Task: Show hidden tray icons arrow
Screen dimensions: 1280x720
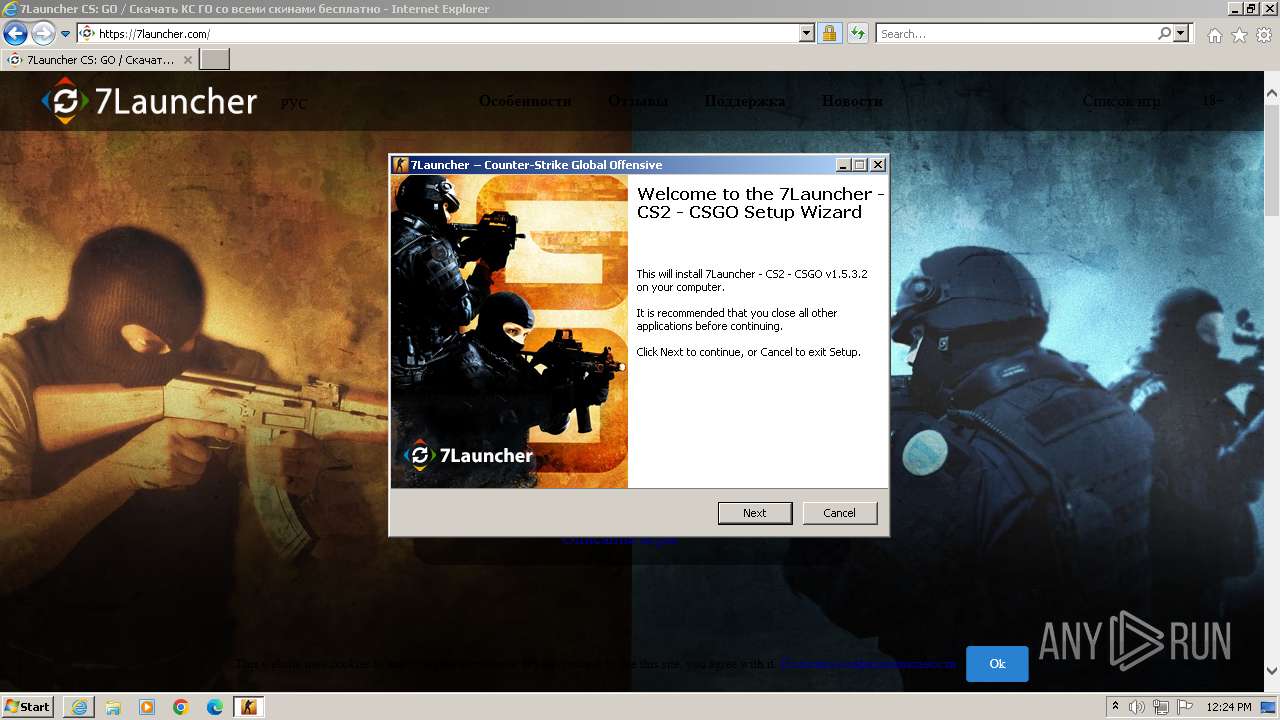Action: [x=1116, y=707]
